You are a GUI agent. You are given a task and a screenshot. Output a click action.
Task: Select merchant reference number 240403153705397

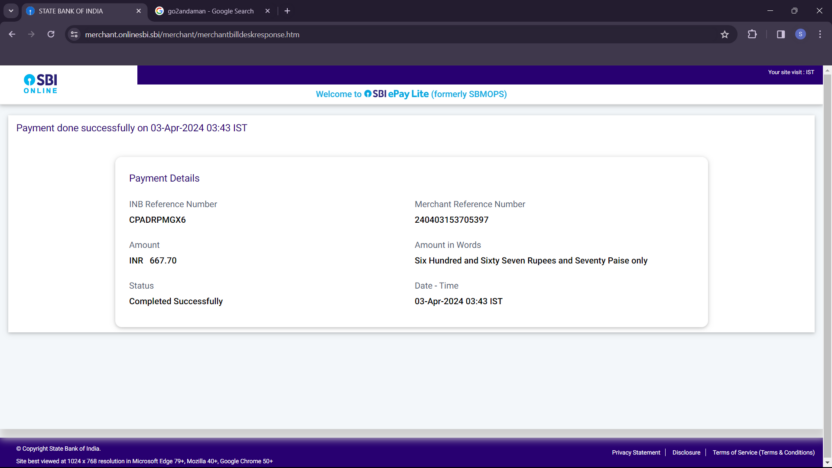tap(451, 220)
